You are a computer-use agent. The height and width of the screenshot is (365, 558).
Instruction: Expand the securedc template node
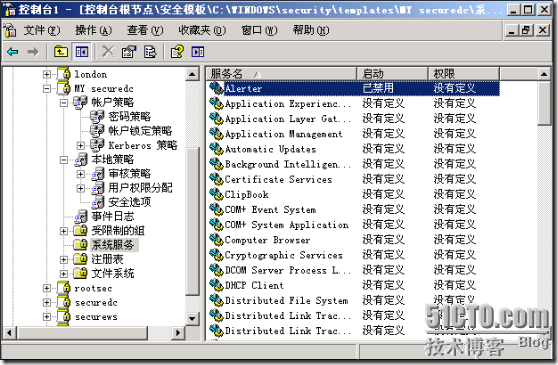[x=47, y=302]
